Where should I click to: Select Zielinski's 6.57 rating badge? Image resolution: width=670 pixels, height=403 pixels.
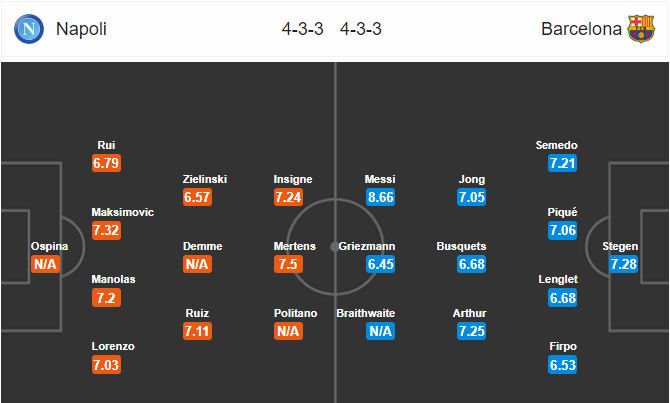[x=197, y=197]
